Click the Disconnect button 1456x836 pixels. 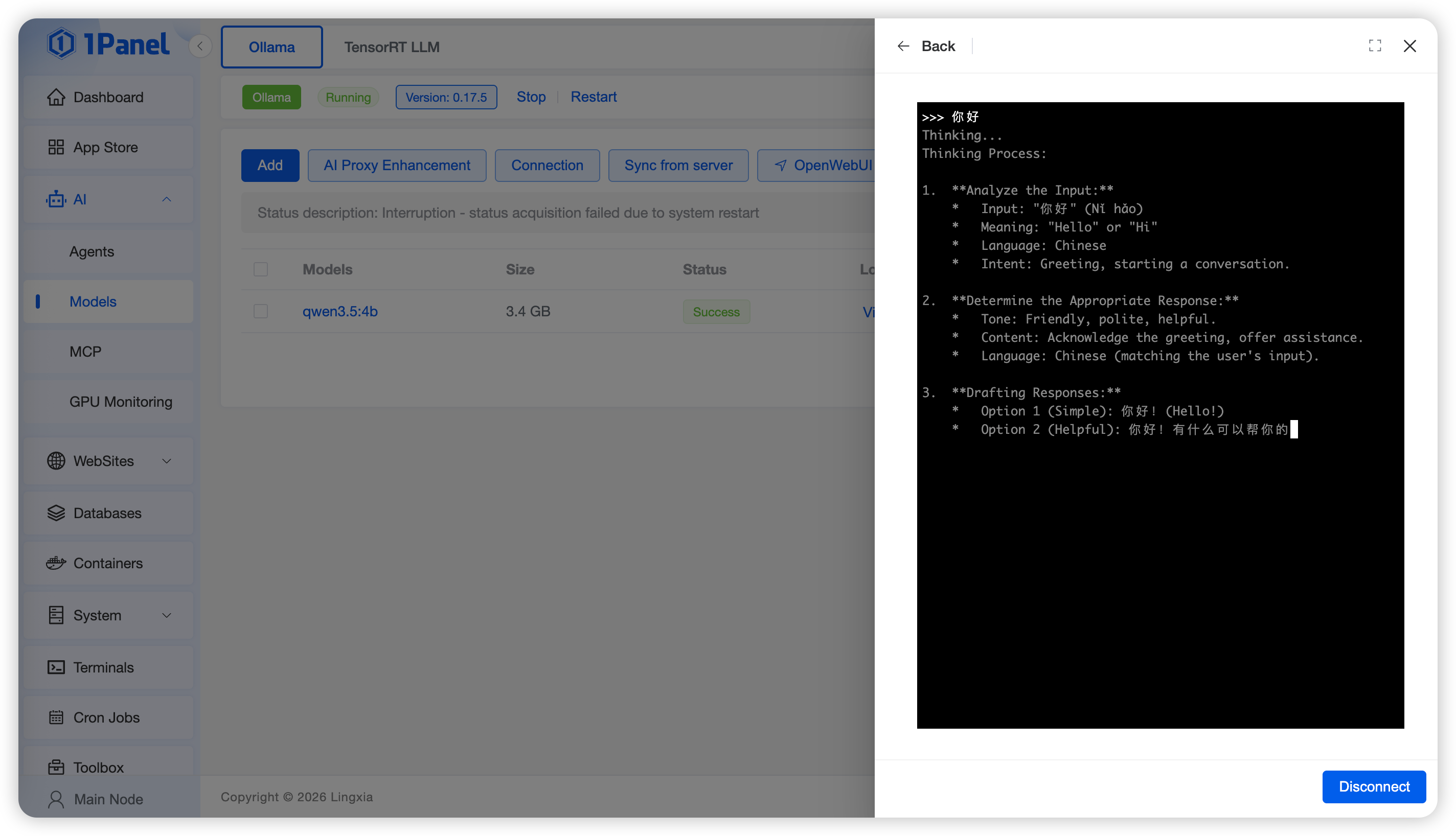click(x=1373, y=786)
